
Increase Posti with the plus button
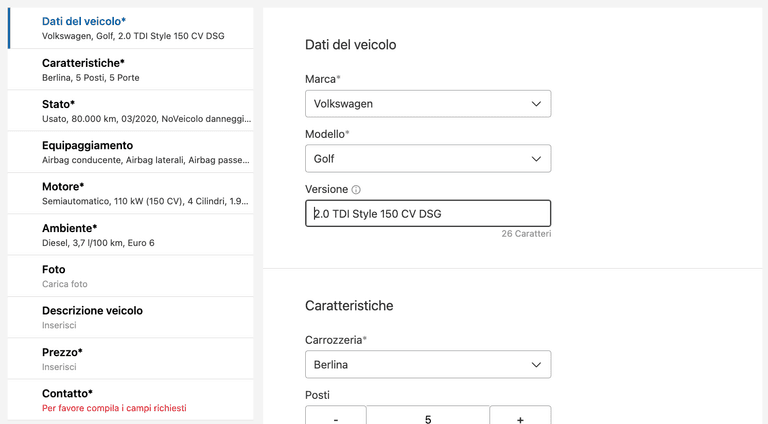coord(520,417)
